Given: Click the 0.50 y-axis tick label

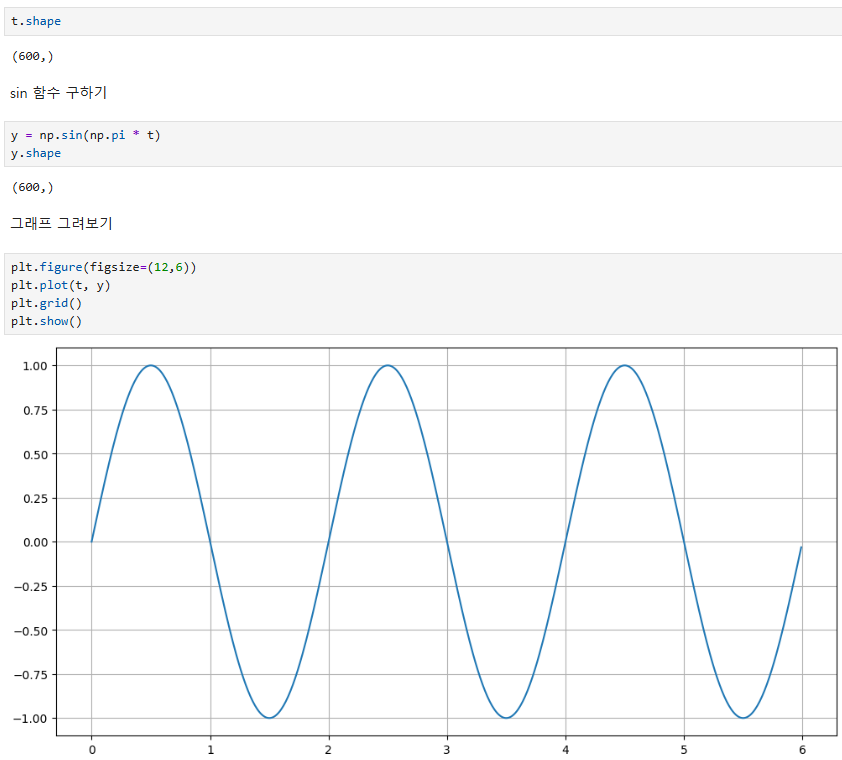Looking at the screenshot, I should point(35,455).
